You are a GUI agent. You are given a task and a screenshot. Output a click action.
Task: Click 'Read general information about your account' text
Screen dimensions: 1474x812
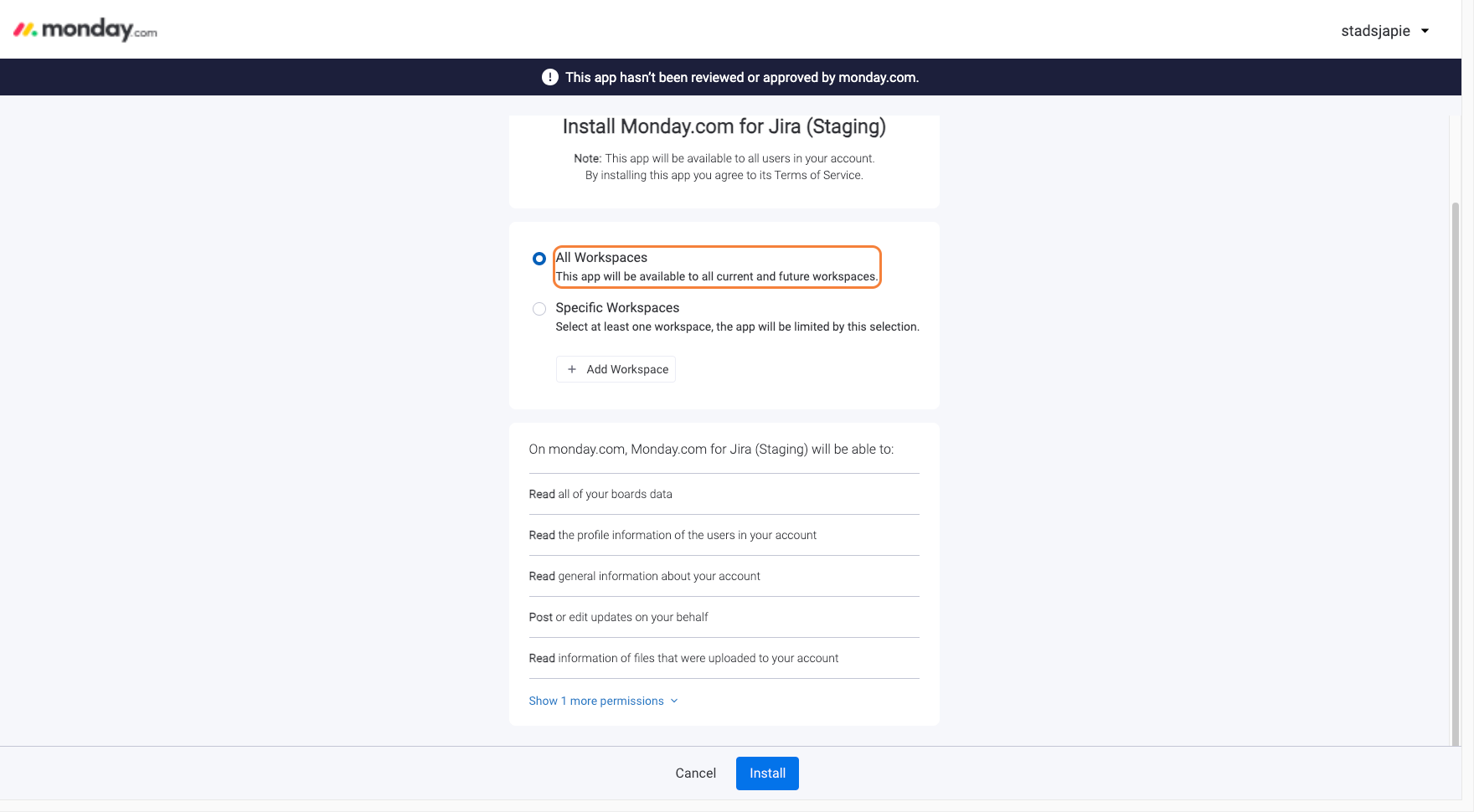click(x=644, y=576)
